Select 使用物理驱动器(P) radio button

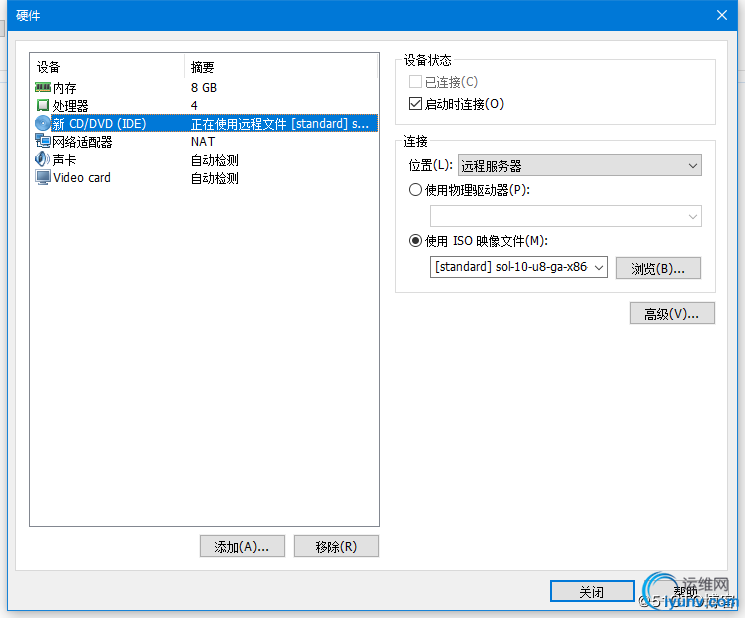415,190
